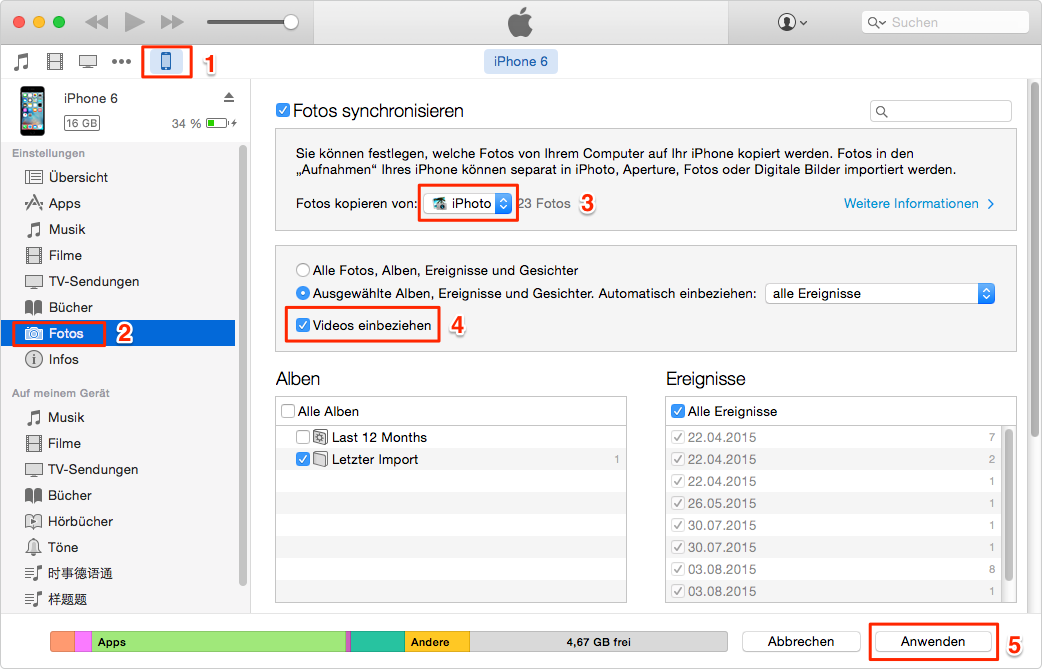Open the Music library icon
The height and width of the screenshot is (669, 1042).
coord(21,62)
